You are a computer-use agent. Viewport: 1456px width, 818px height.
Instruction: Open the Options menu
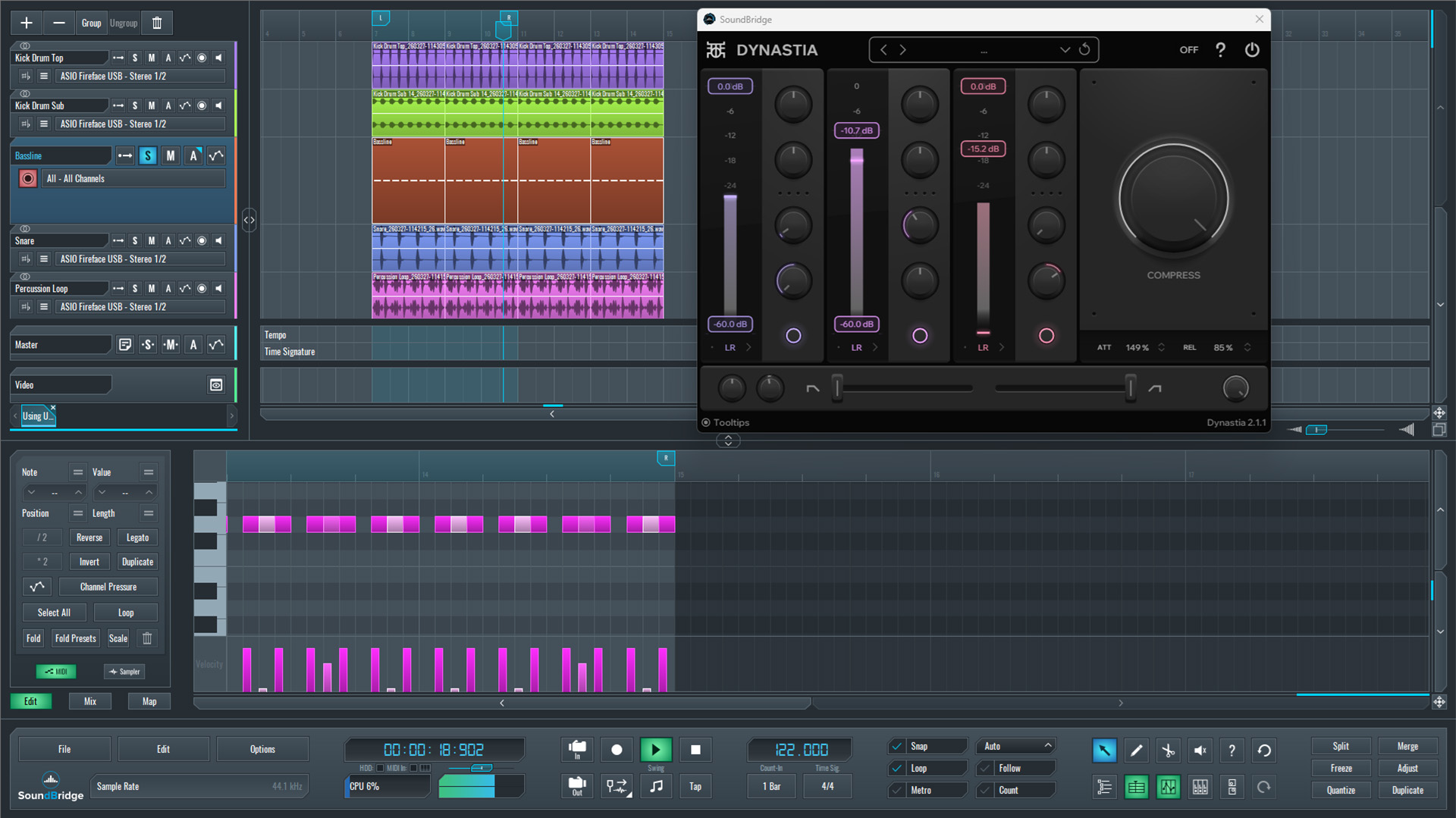tap(262, 749)
